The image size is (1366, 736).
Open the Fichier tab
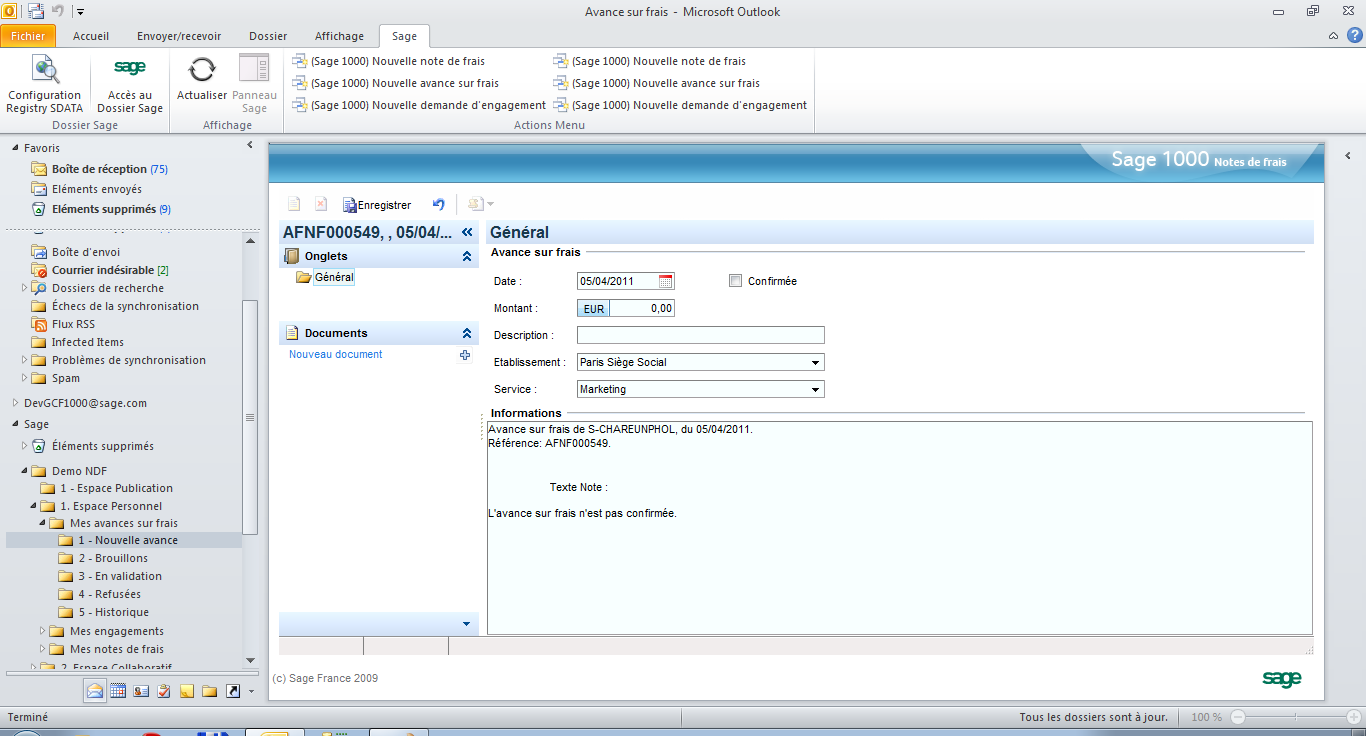coord(28,36)
